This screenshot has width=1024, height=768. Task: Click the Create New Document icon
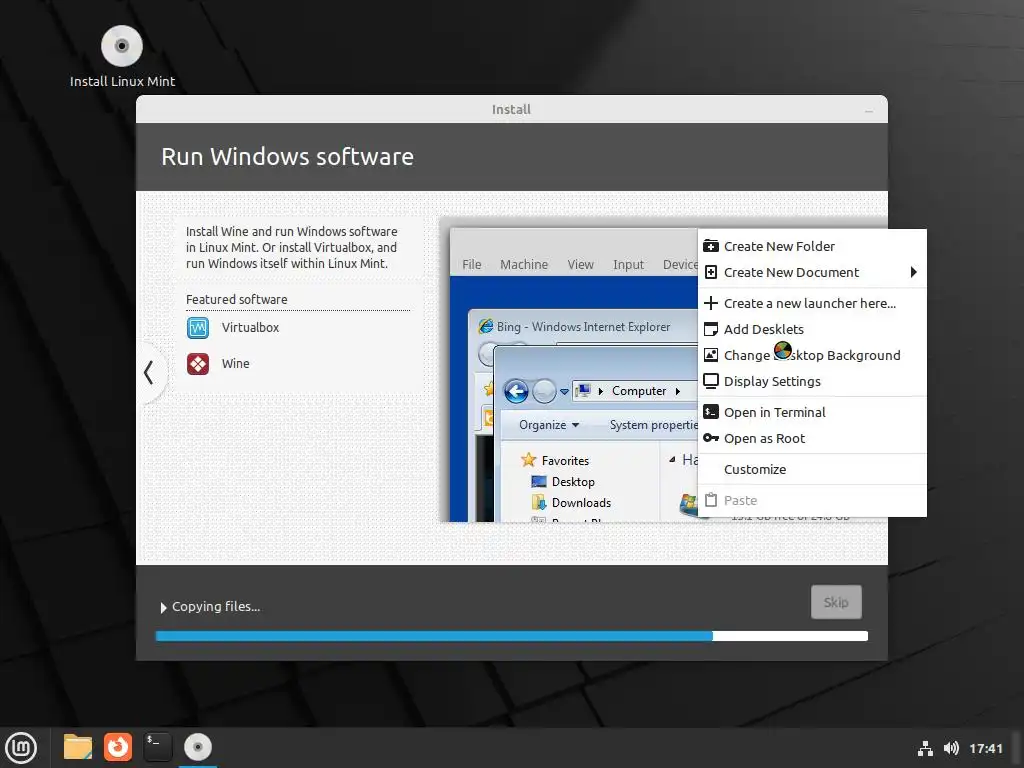click(x=711, y=272)
